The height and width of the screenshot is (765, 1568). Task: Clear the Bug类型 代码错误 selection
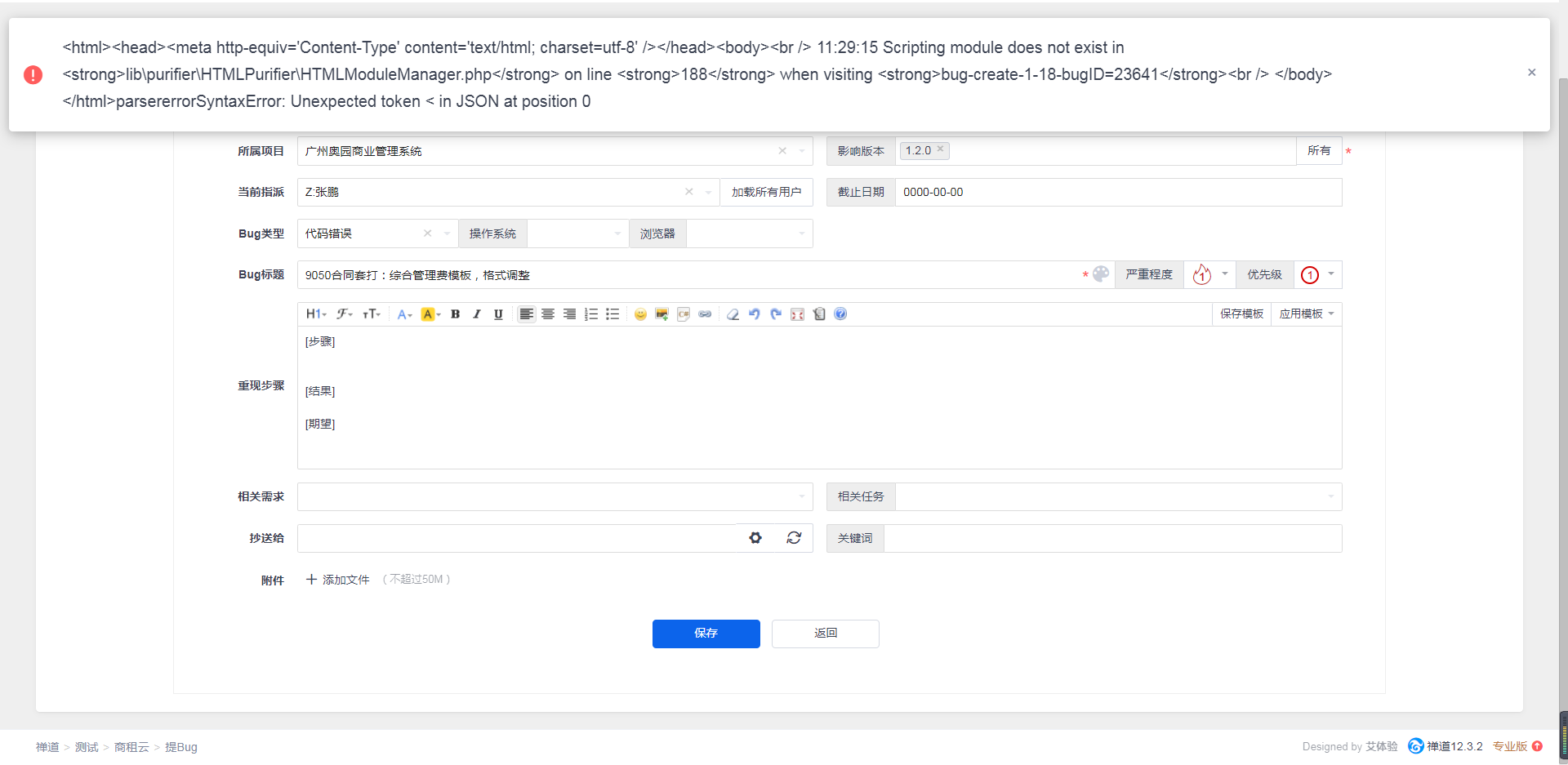(427, 234)
